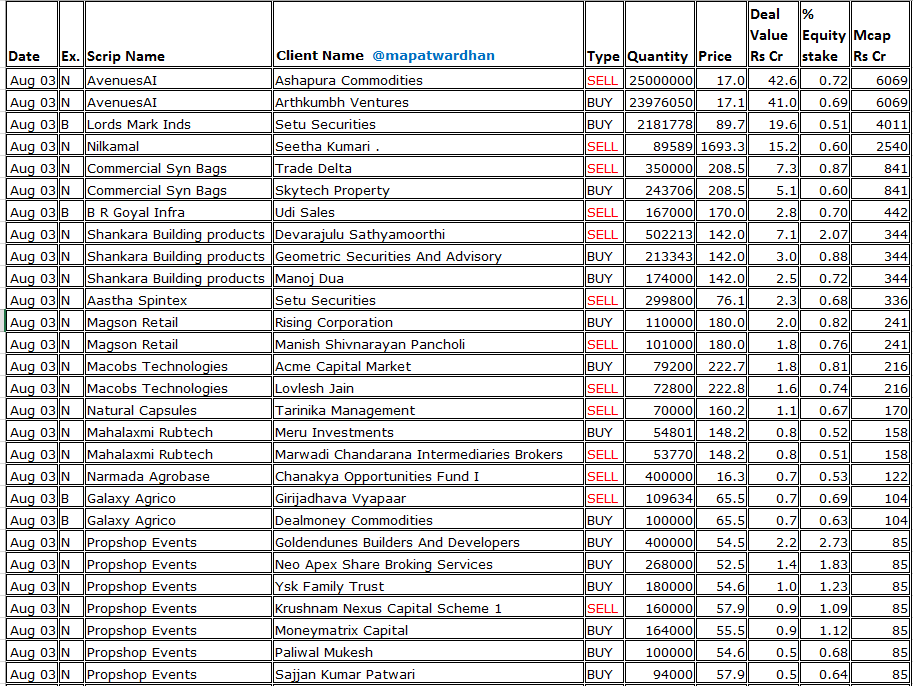Select the equity stake value 2.73
Viewport: 913px width, 686px height.
coord(833,543)
